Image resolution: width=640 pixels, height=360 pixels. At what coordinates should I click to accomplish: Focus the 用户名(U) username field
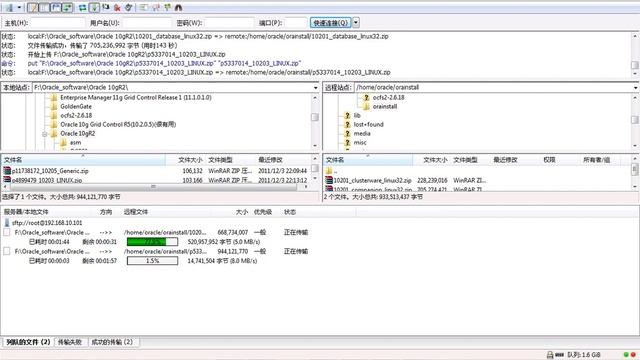[x=147, y=23]
